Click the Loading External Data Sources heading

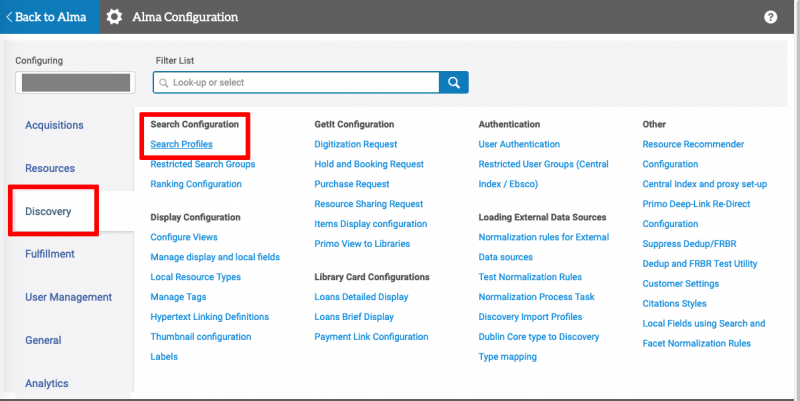coord(542,217)
